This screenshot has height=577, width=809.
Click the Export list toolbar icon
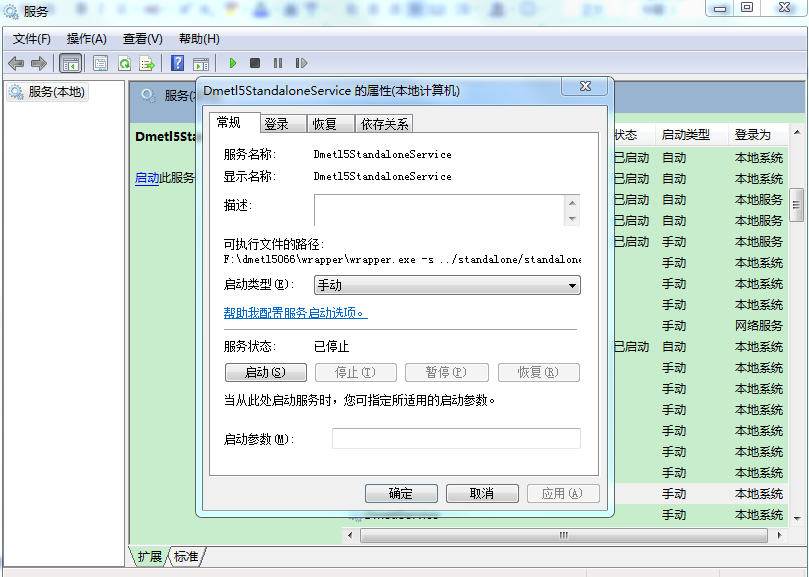click(x=147, y=63)
